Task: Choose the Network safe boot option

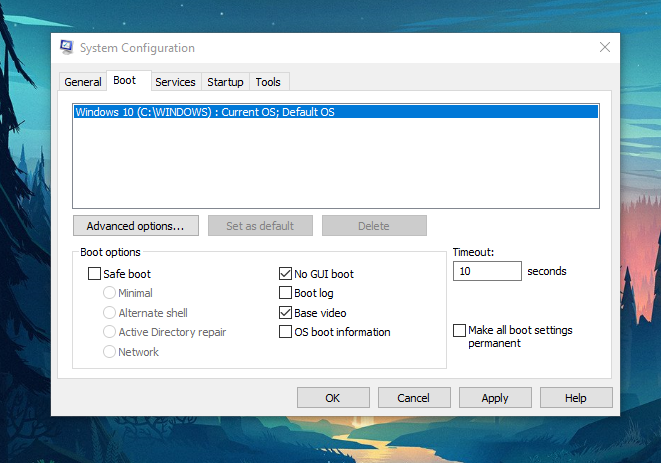Action: tap(109, 351)
